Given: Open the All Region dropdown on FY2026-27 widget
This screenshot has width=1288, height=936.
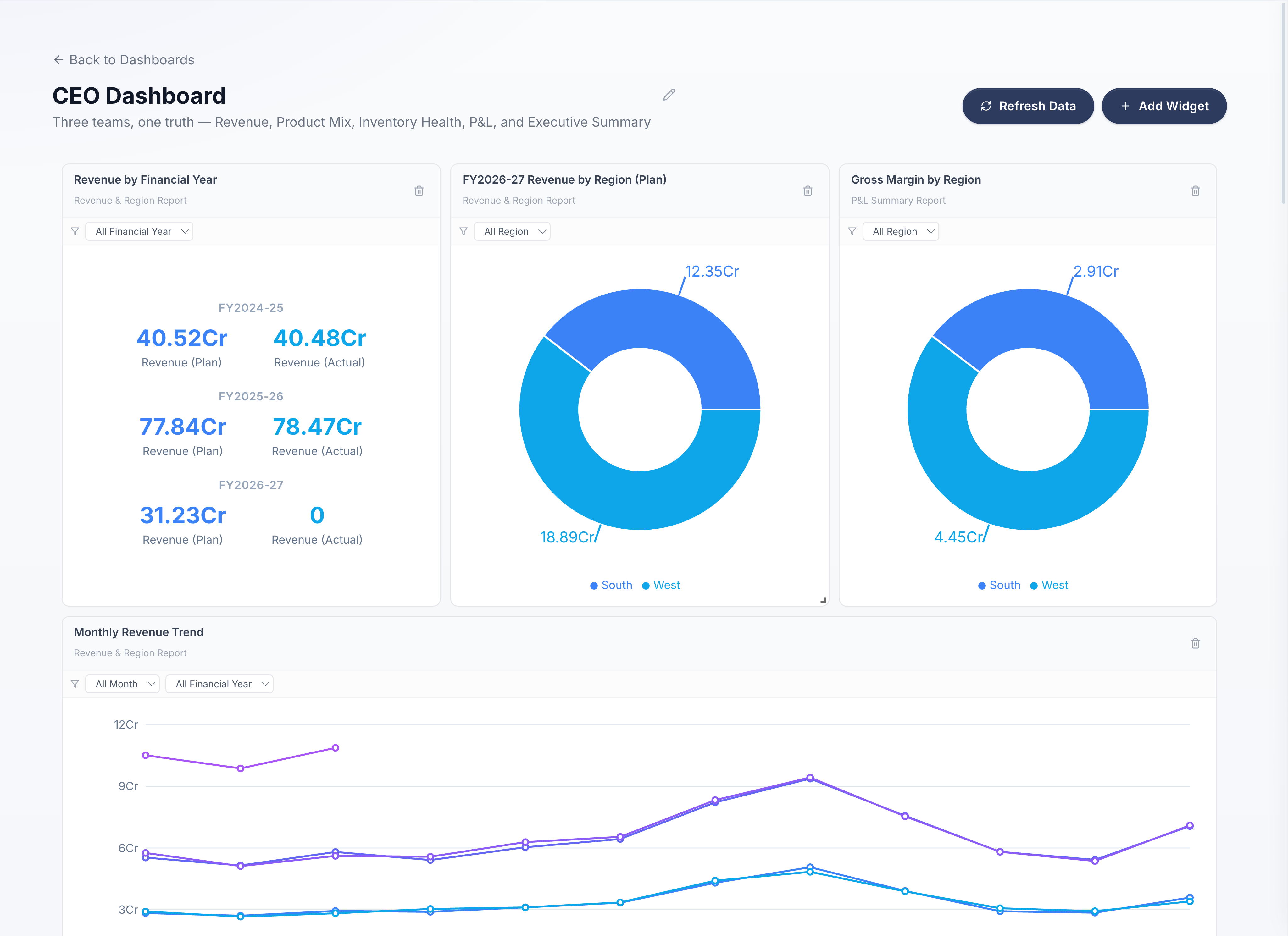Looking at the screenshot, I should click(x=512, y=231).
